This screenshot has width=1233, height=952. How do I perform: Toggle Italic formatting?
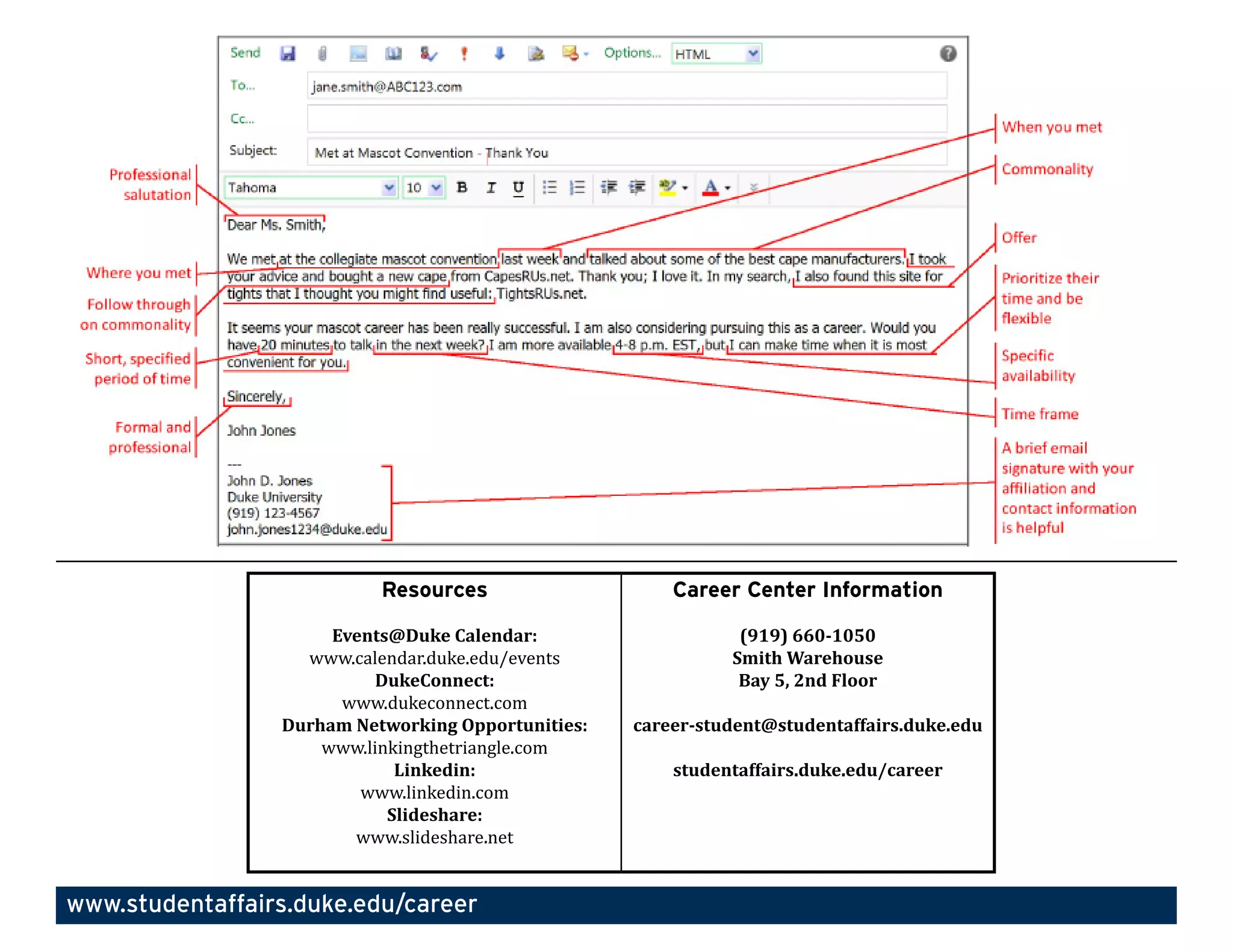[491, 187]
